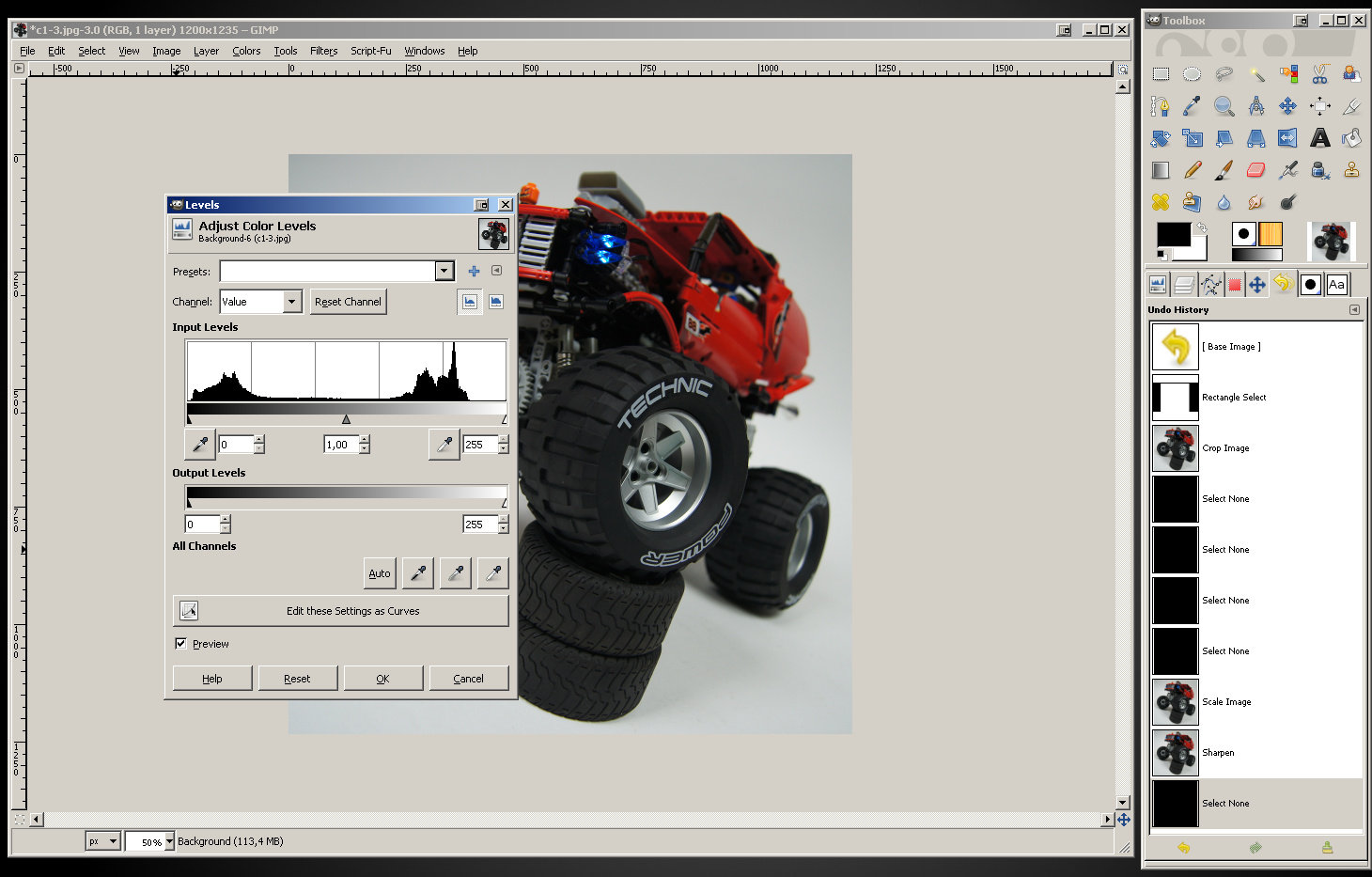Screen dimensions: 1372x877
Task: Switch to linear histogram view
Action: click(469, 302)
